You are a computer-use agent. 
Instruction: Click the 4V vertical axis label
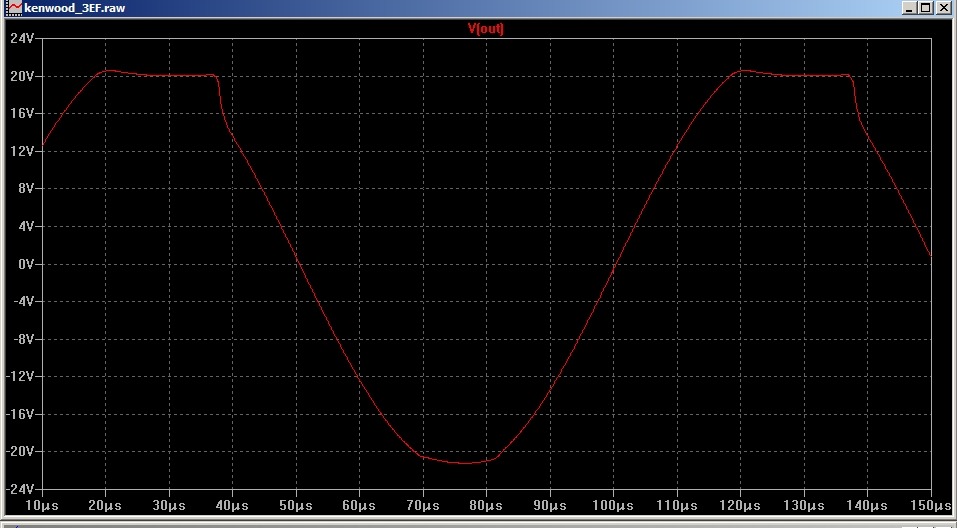(25, 226)
